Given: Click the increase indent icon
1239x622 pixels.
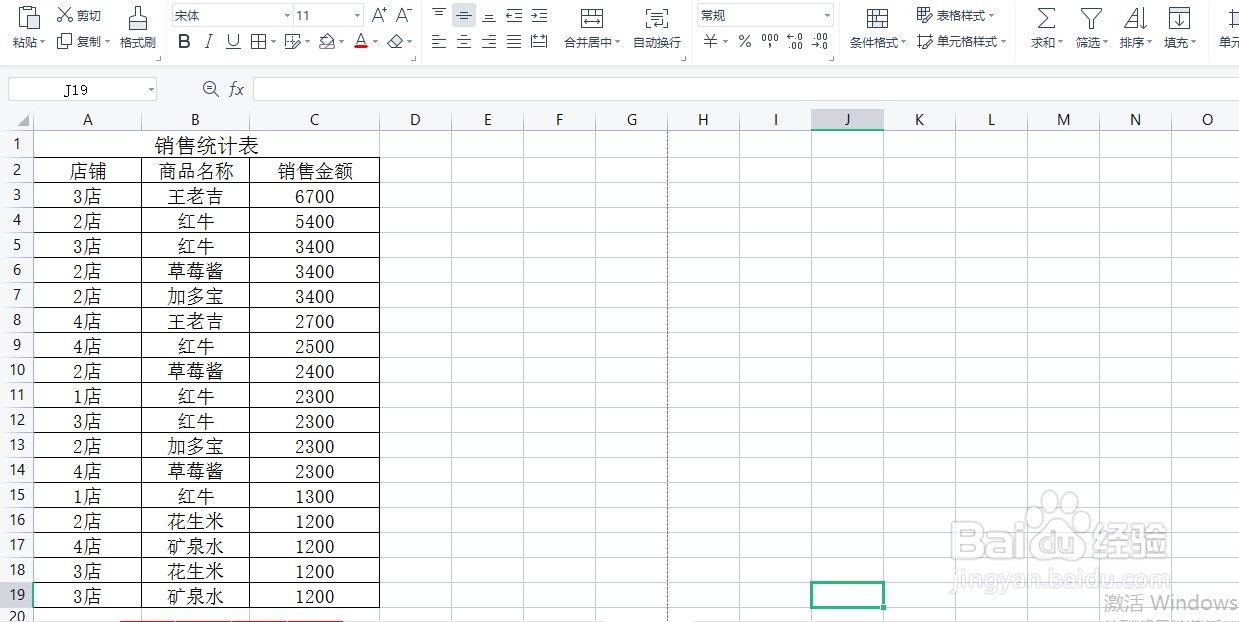Looking at the screenshot, I should point(539,15).
